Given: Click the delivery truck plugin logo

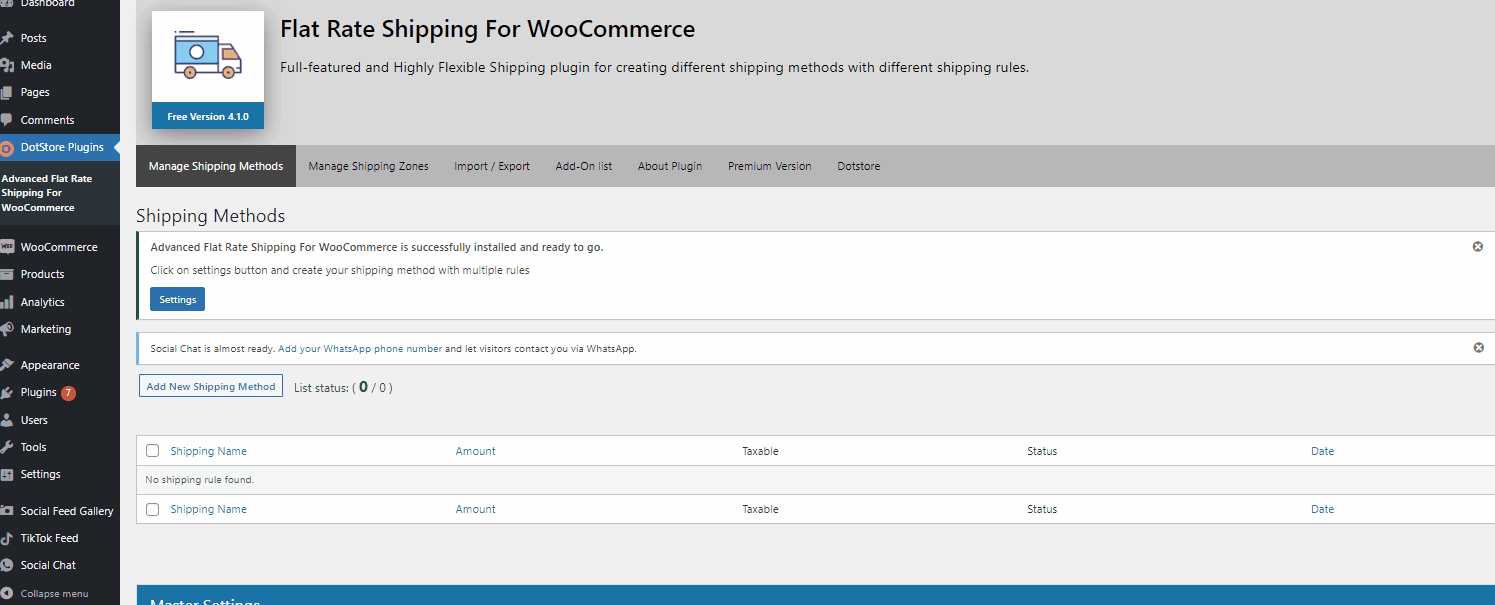Looking at the screenshot, I should point(208,56).
